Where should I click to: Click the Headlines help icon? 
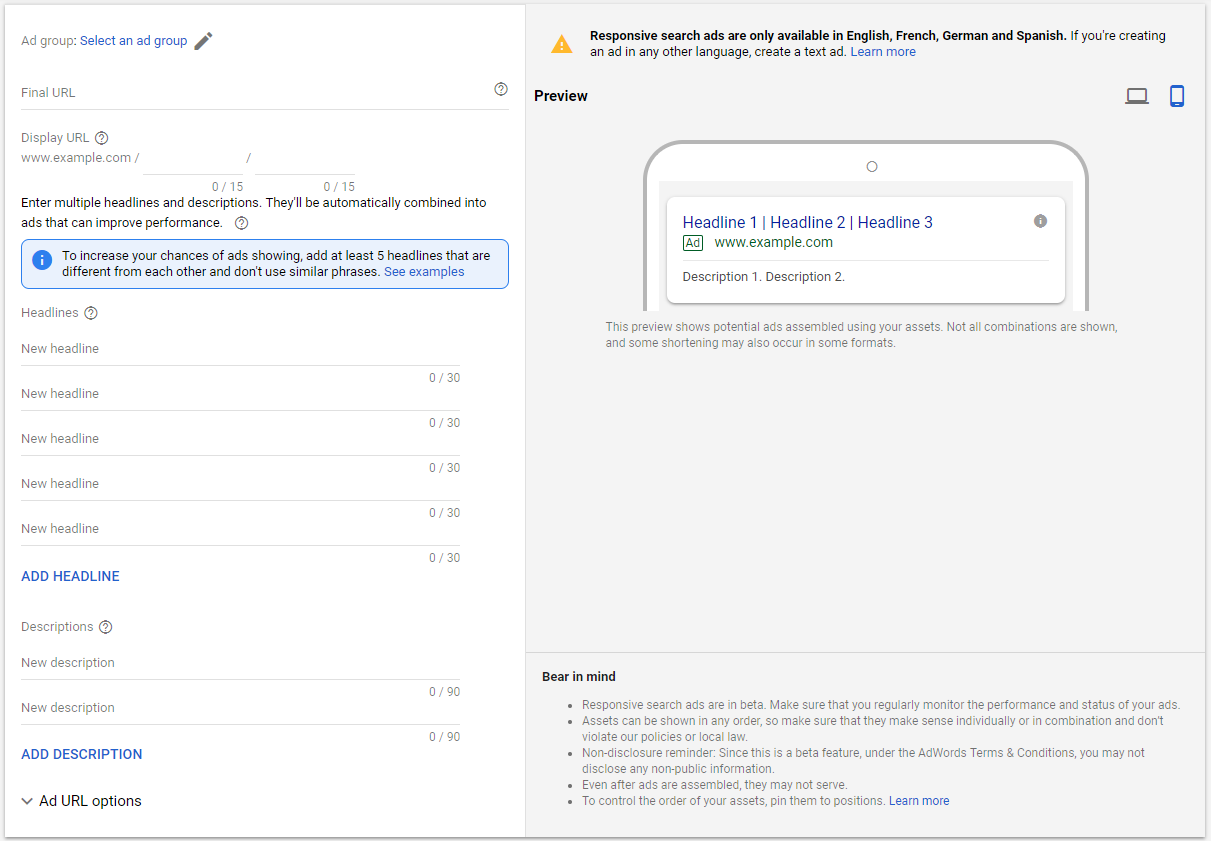[x=91, y=313]
